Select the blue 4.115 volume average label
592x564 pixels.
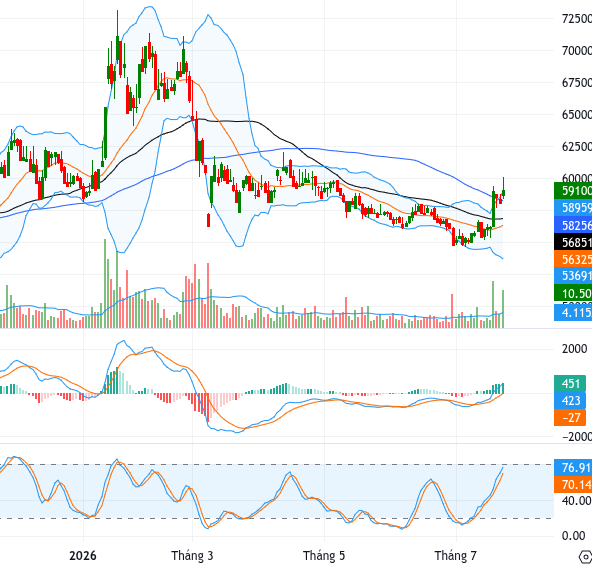click(x=573, y=313)
